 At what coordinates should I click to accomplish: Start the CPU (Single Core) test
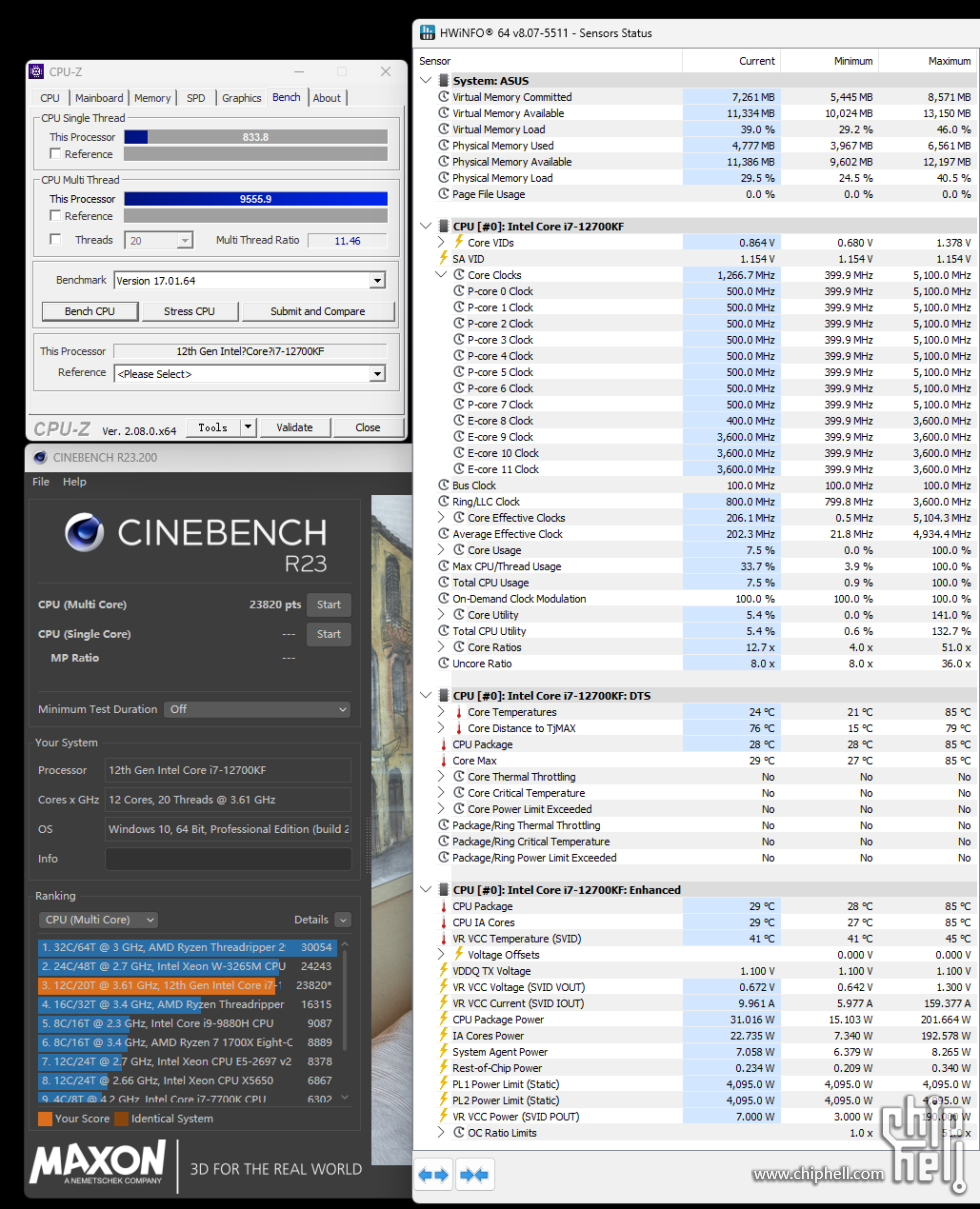coord(329,634)
